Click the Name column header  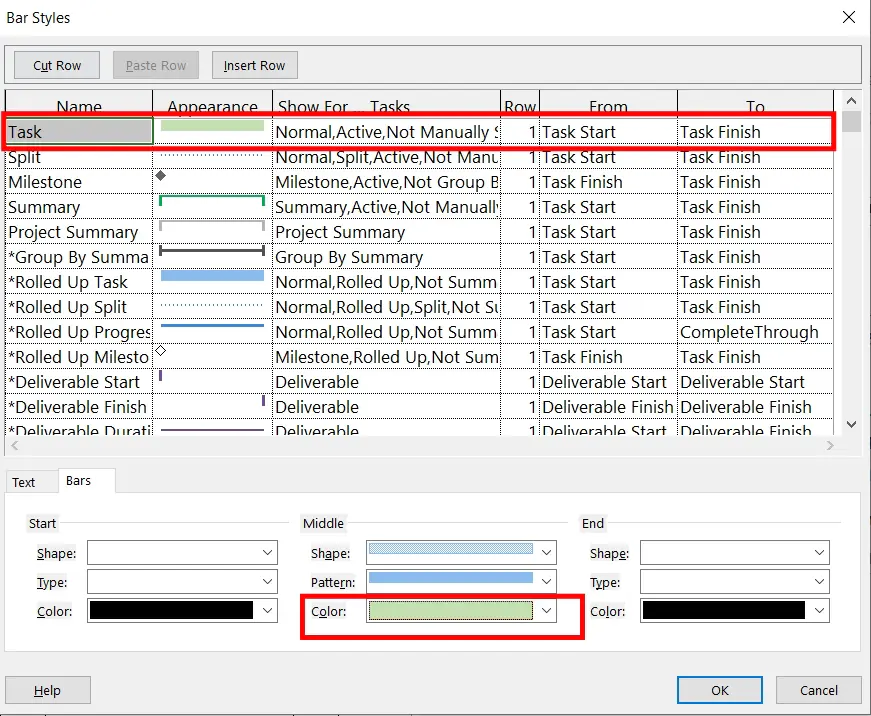79,104
